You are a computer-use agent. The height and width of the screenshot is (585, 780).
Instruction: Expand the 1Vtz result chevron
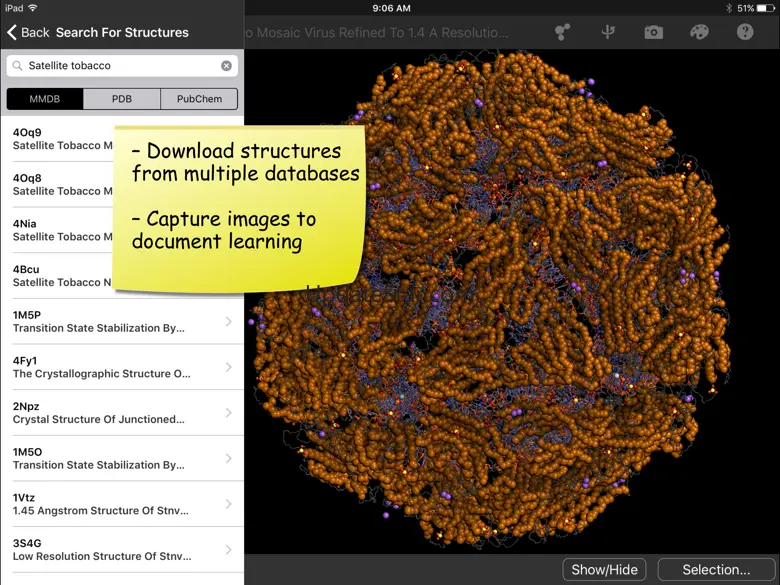(229, 504)
